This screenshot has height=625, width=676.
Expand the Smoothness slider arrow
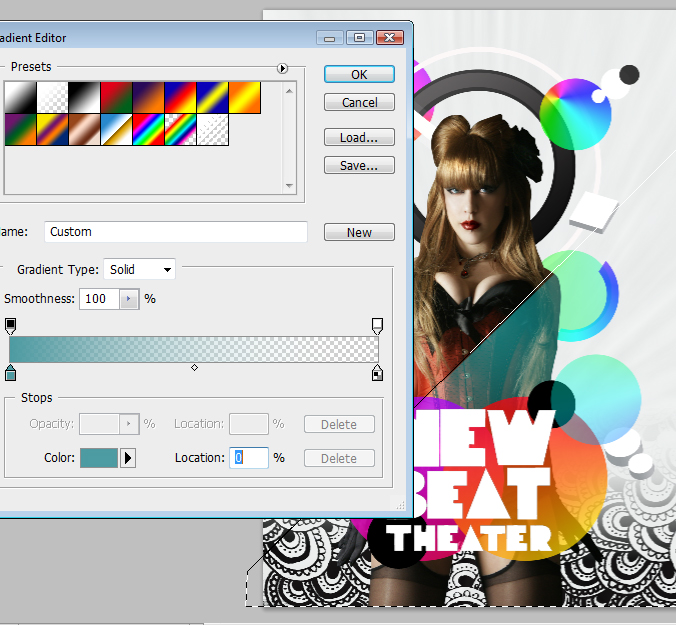pyautogui.click(x=129, y=299)
